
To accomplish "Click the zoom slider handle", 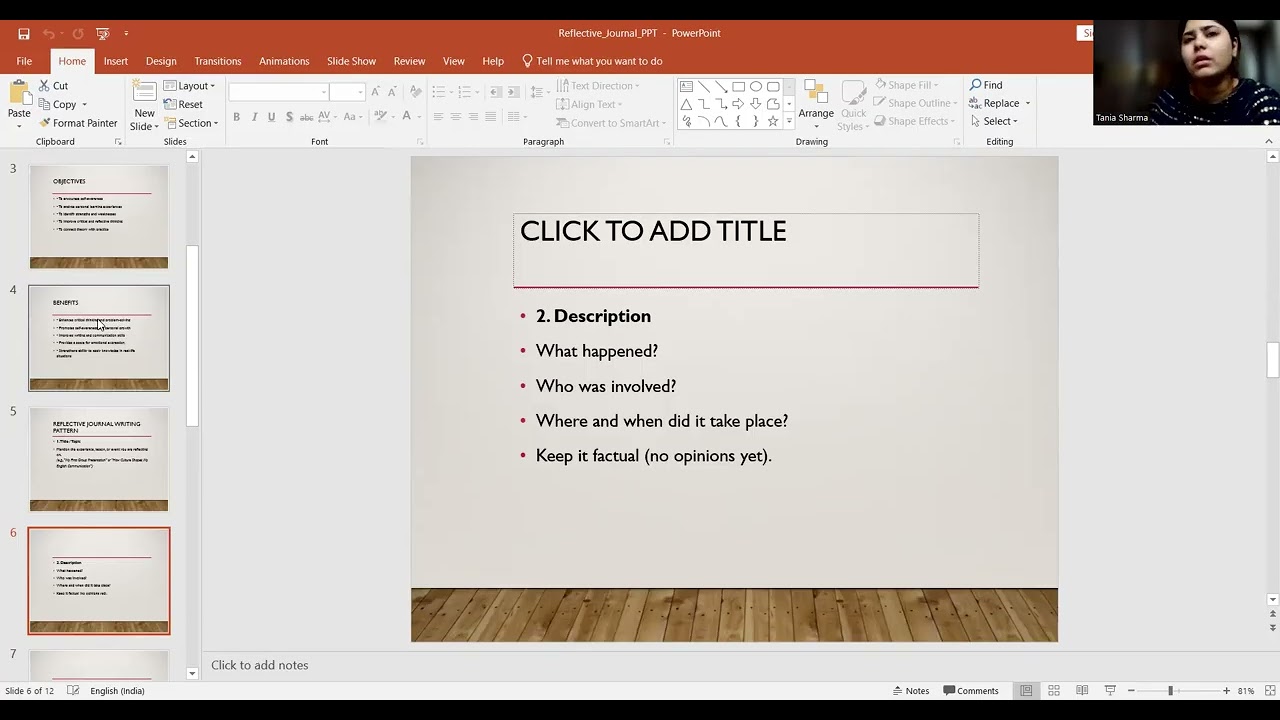I will pos(1170,691).
